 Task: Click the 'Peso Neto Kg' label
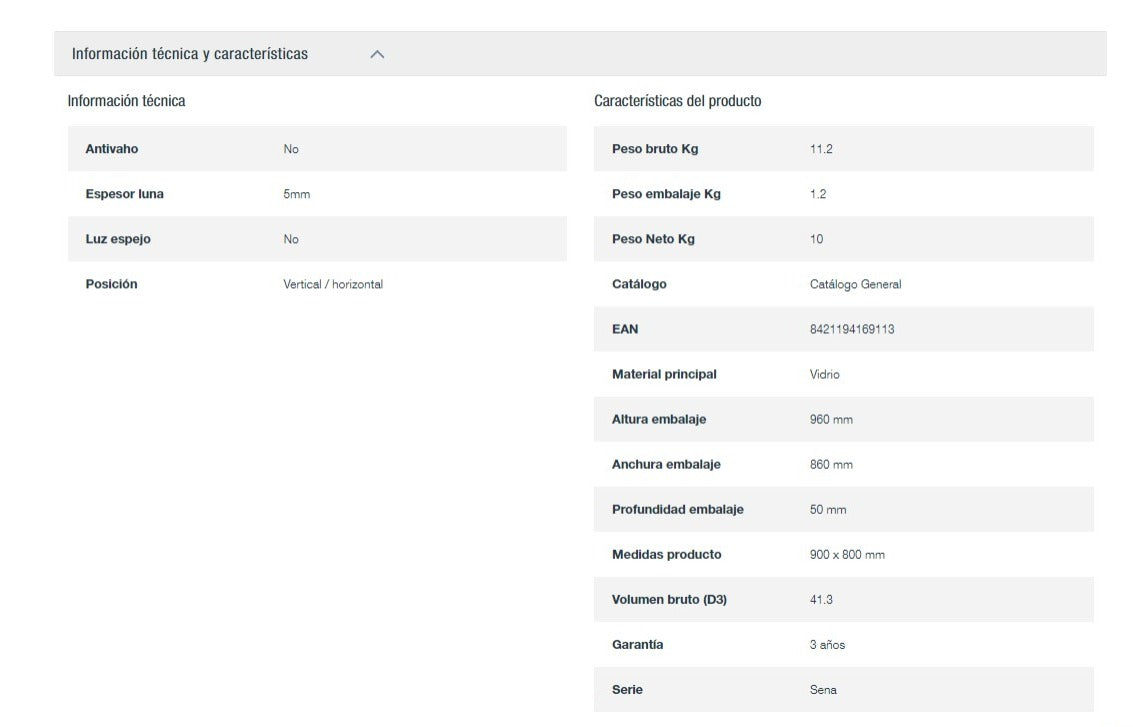pos(653,239)
